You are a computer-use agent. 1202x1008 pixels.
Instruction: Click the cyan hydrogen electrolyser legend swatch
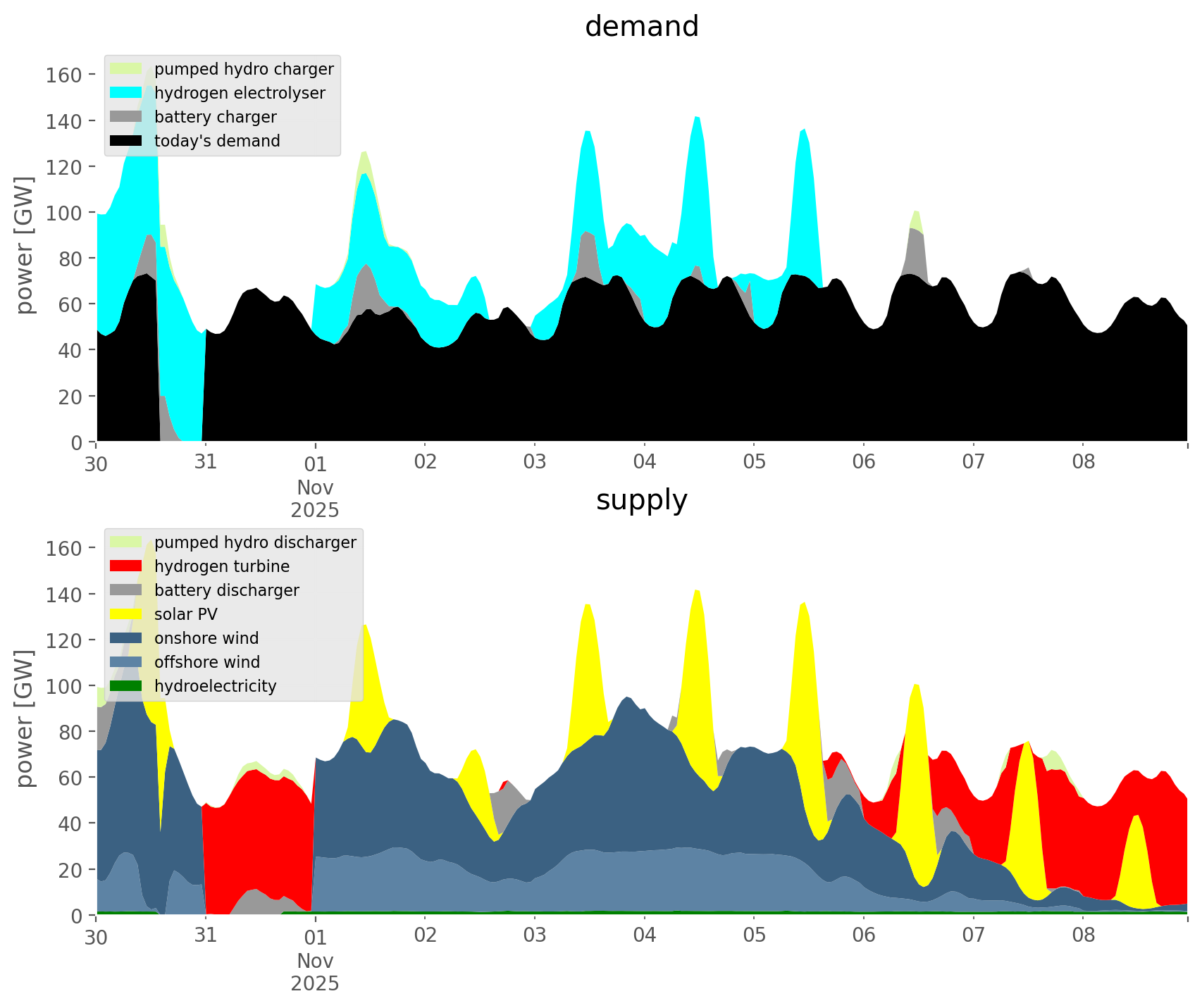(126, 93)
